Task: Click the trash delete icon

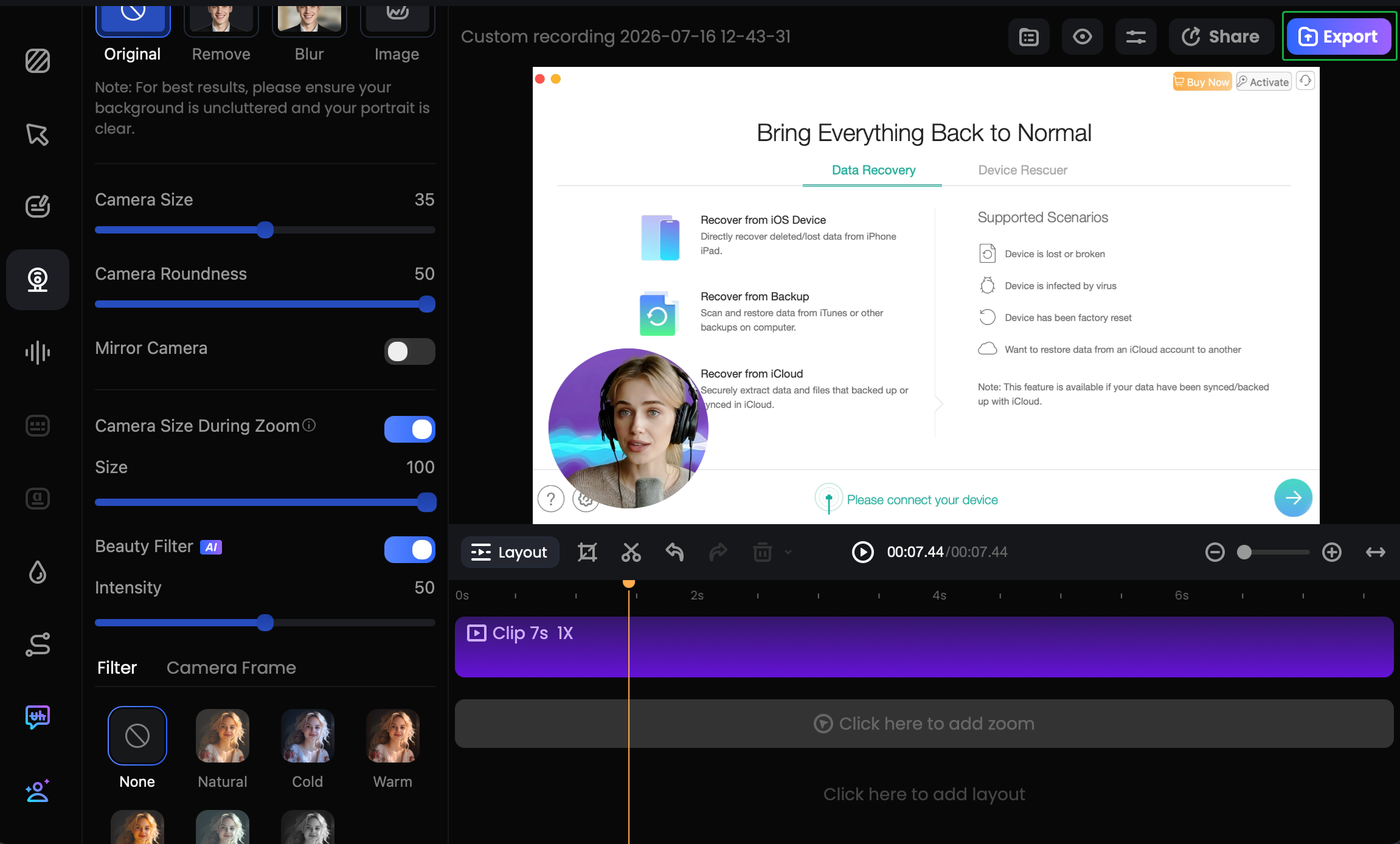Action: click(763, 552)
